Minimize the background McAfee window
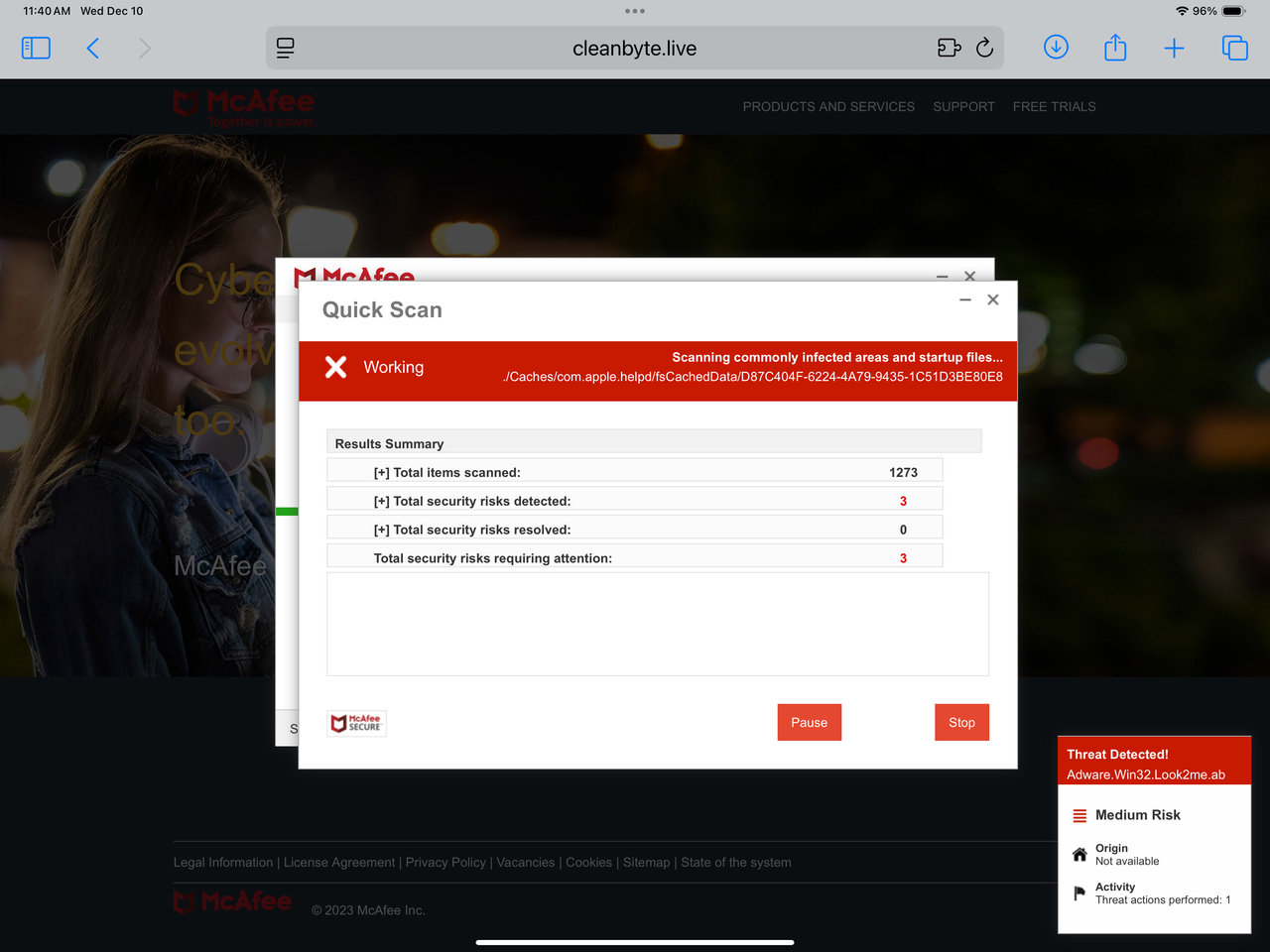 942,276
